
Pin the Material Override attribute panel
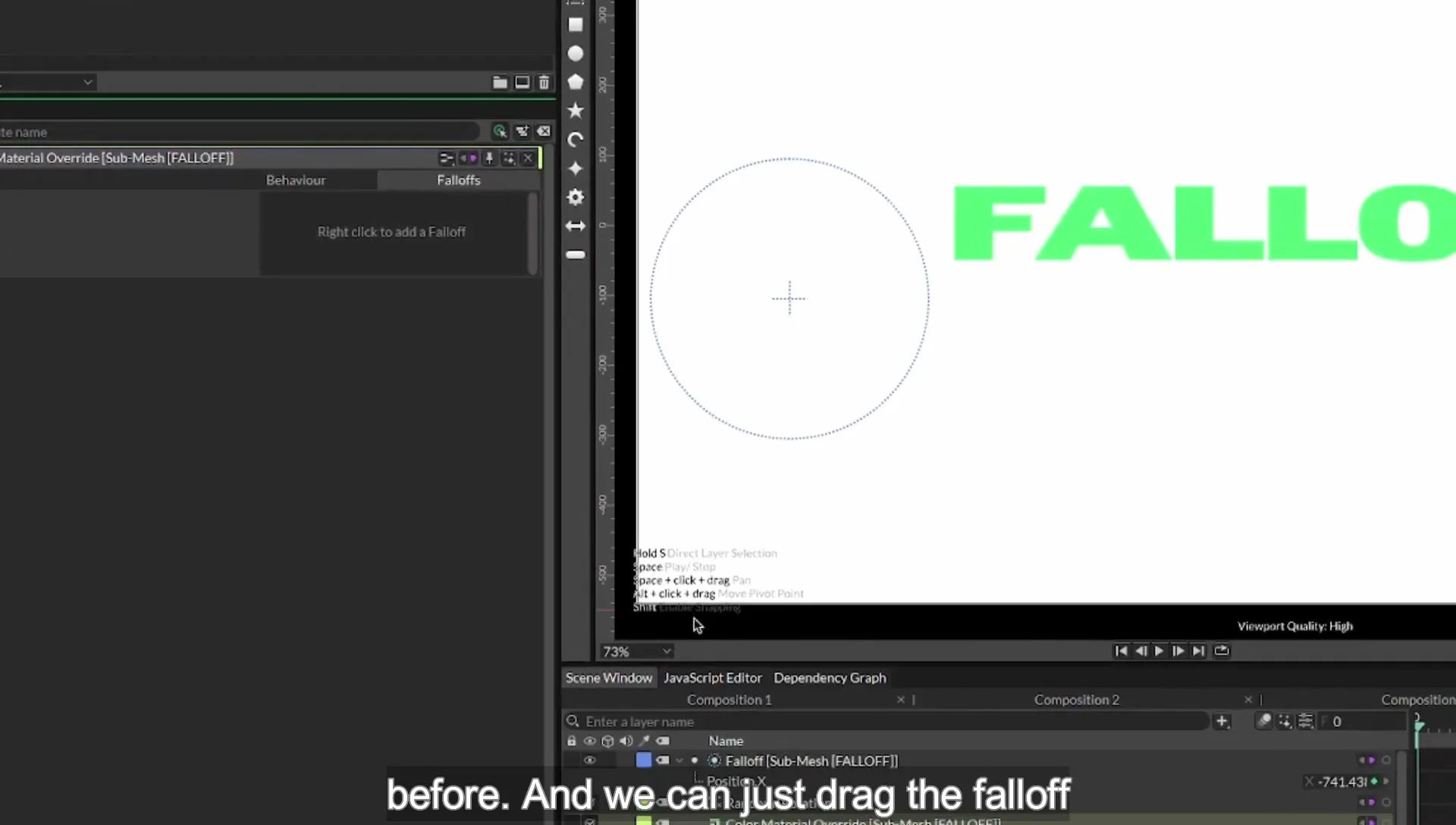click(489, 158)
